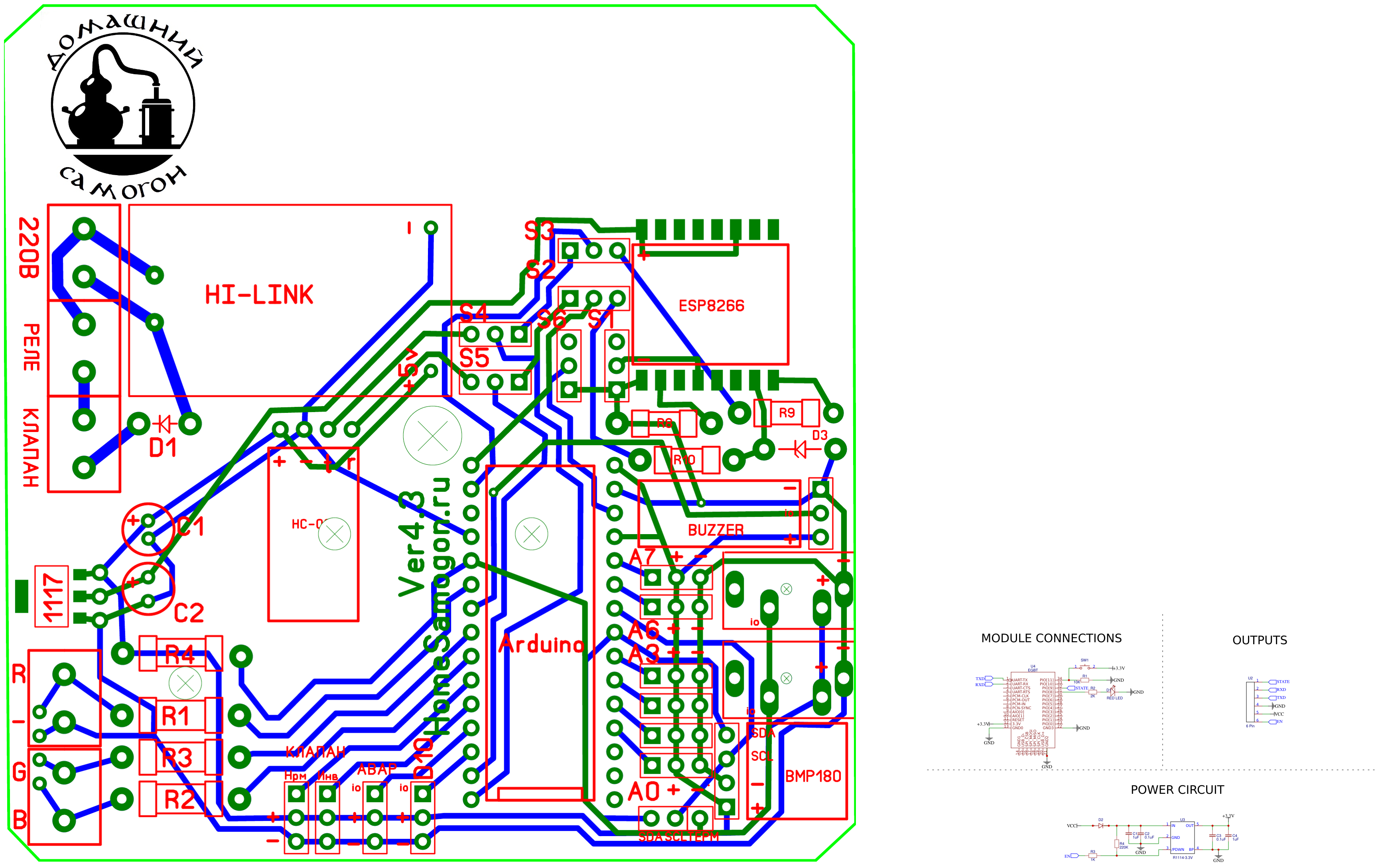1382x868 pixels.
Task: Click the SW1 push-button switch symbol
Action: point(1085,667)
